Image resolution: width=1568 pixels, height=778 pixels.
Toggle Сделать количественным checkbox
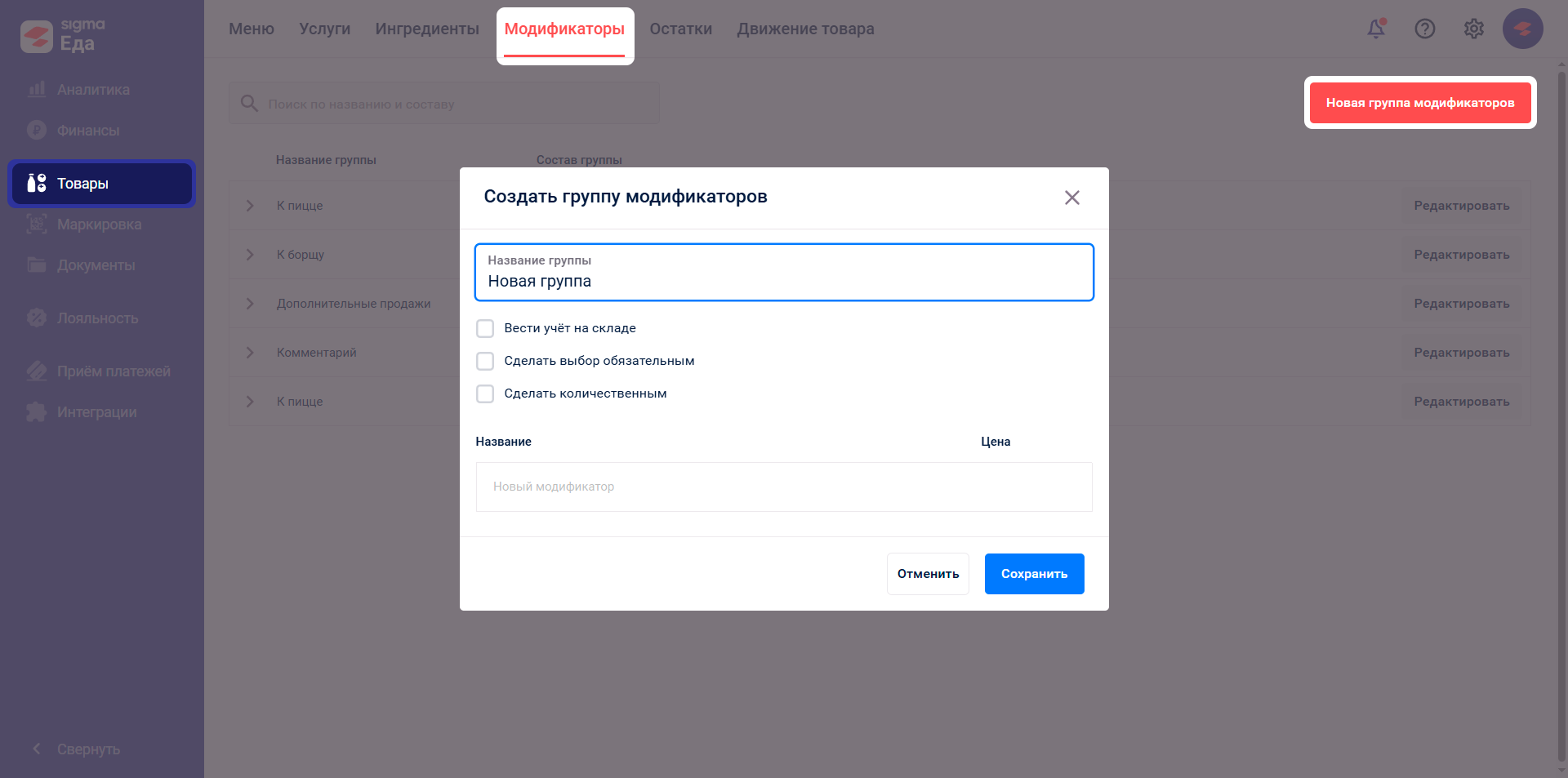[x=485, y=393]
